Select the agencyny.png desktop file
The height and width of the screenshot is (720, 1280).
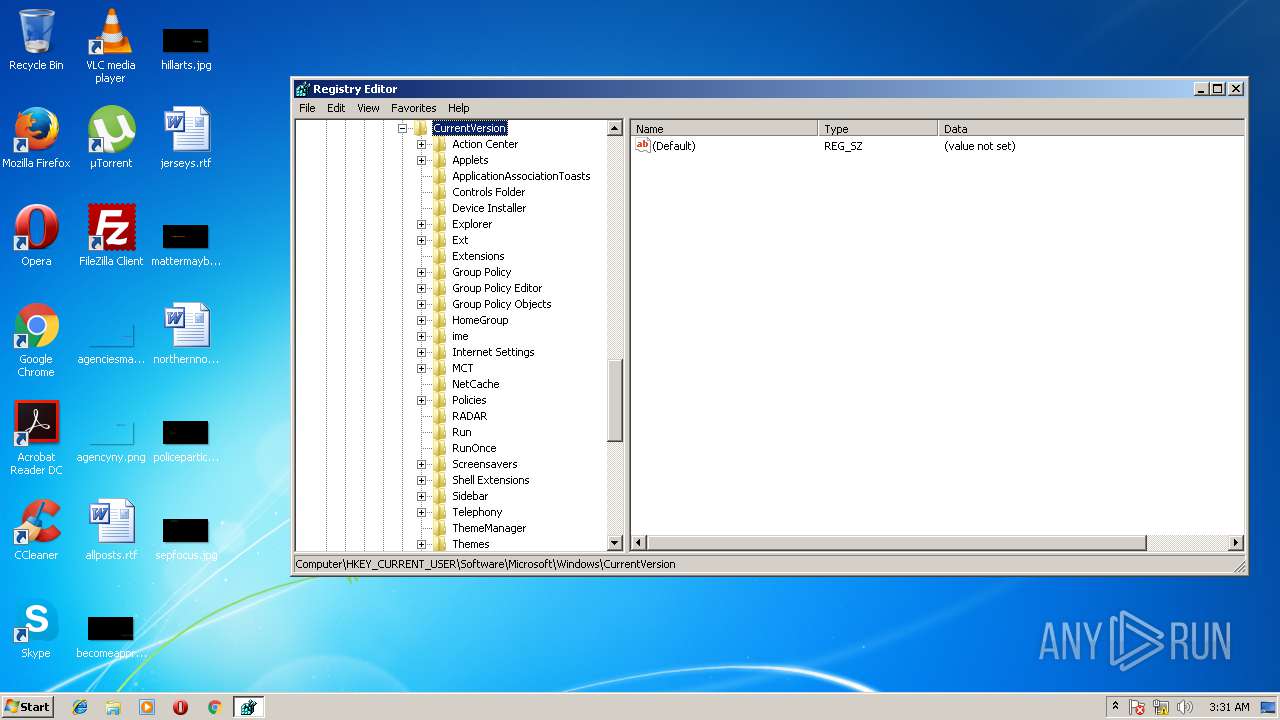(111, 438)
